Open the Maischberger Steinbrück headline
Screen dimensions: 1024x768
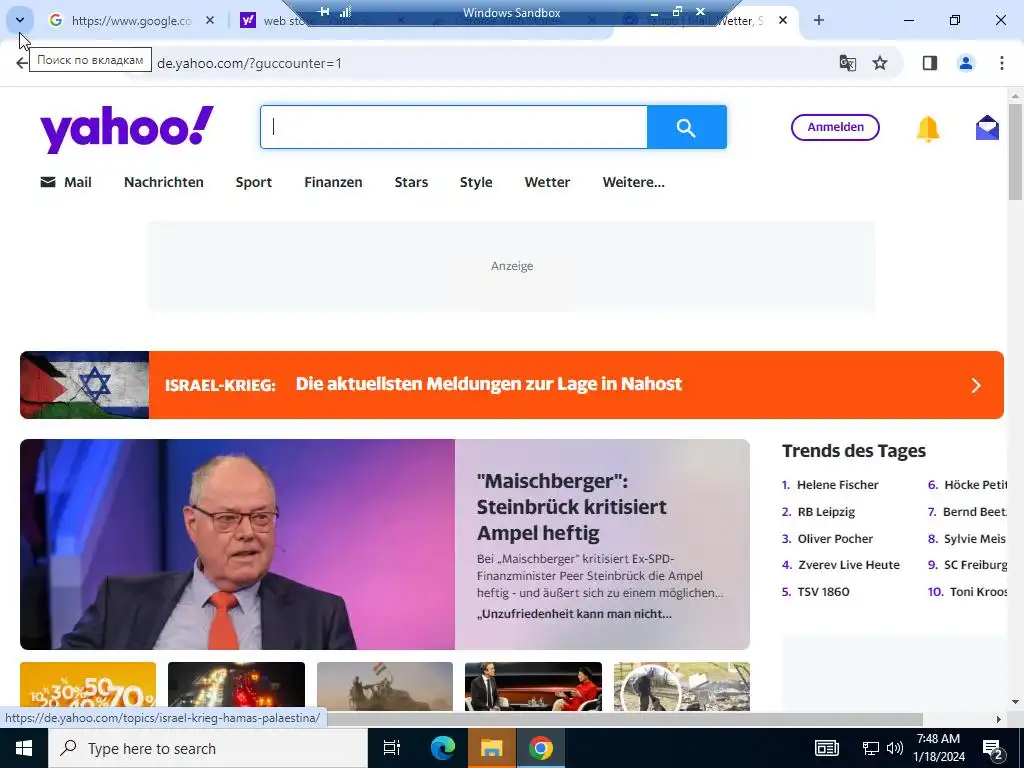coord(571,507)
